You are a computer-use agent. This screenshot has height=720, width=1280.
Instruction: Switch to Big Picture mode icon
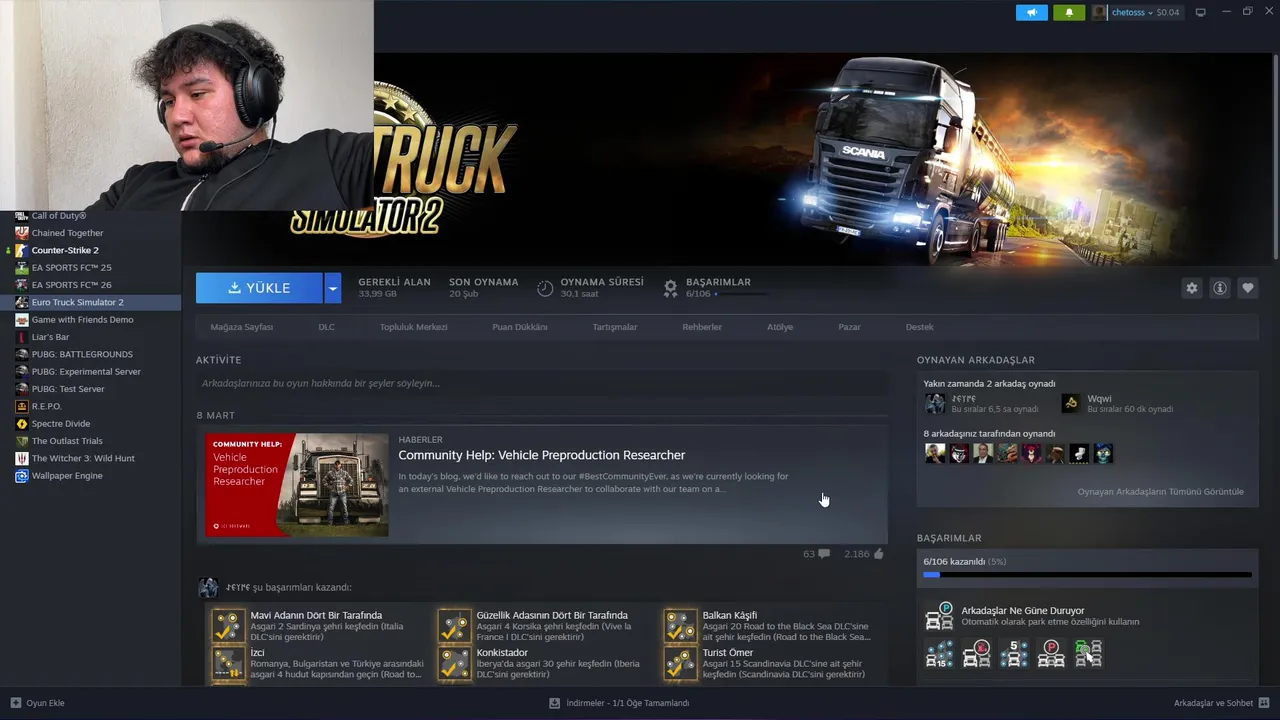(1200, 12)
